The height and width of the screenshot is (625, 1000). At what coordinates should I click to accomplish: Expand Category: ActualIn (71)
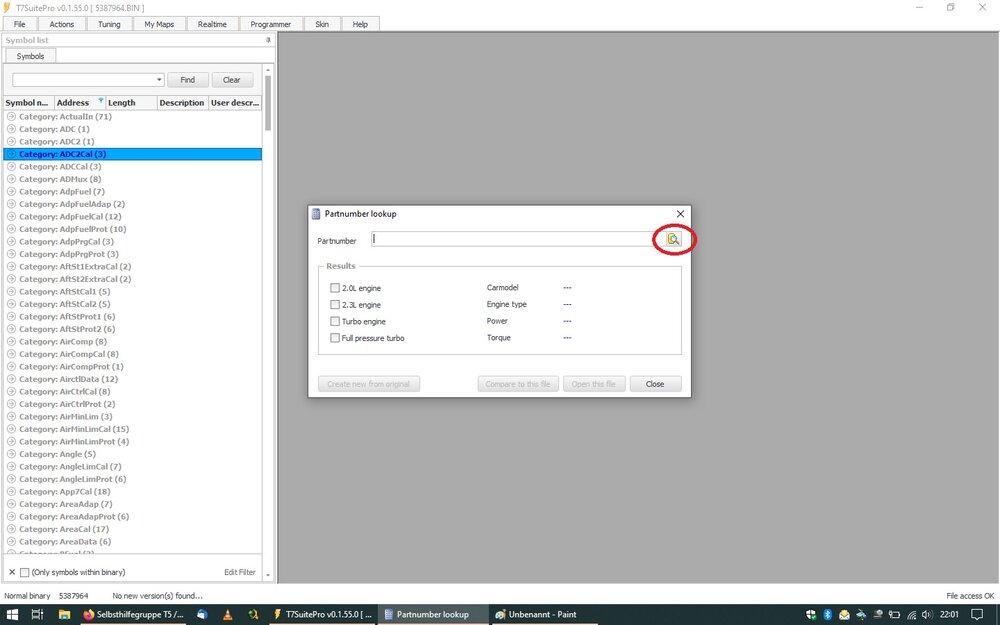click(11, 116)
